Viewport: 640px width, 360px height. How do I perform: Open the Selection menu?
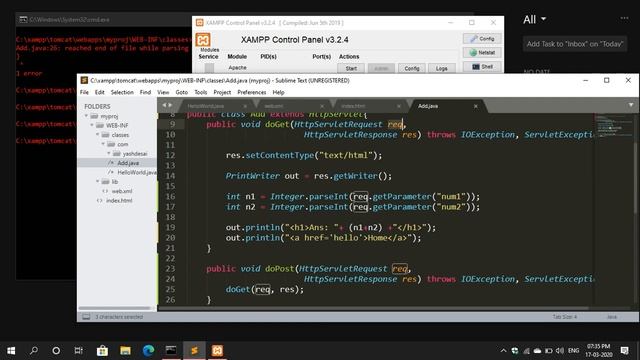(122, 92)
